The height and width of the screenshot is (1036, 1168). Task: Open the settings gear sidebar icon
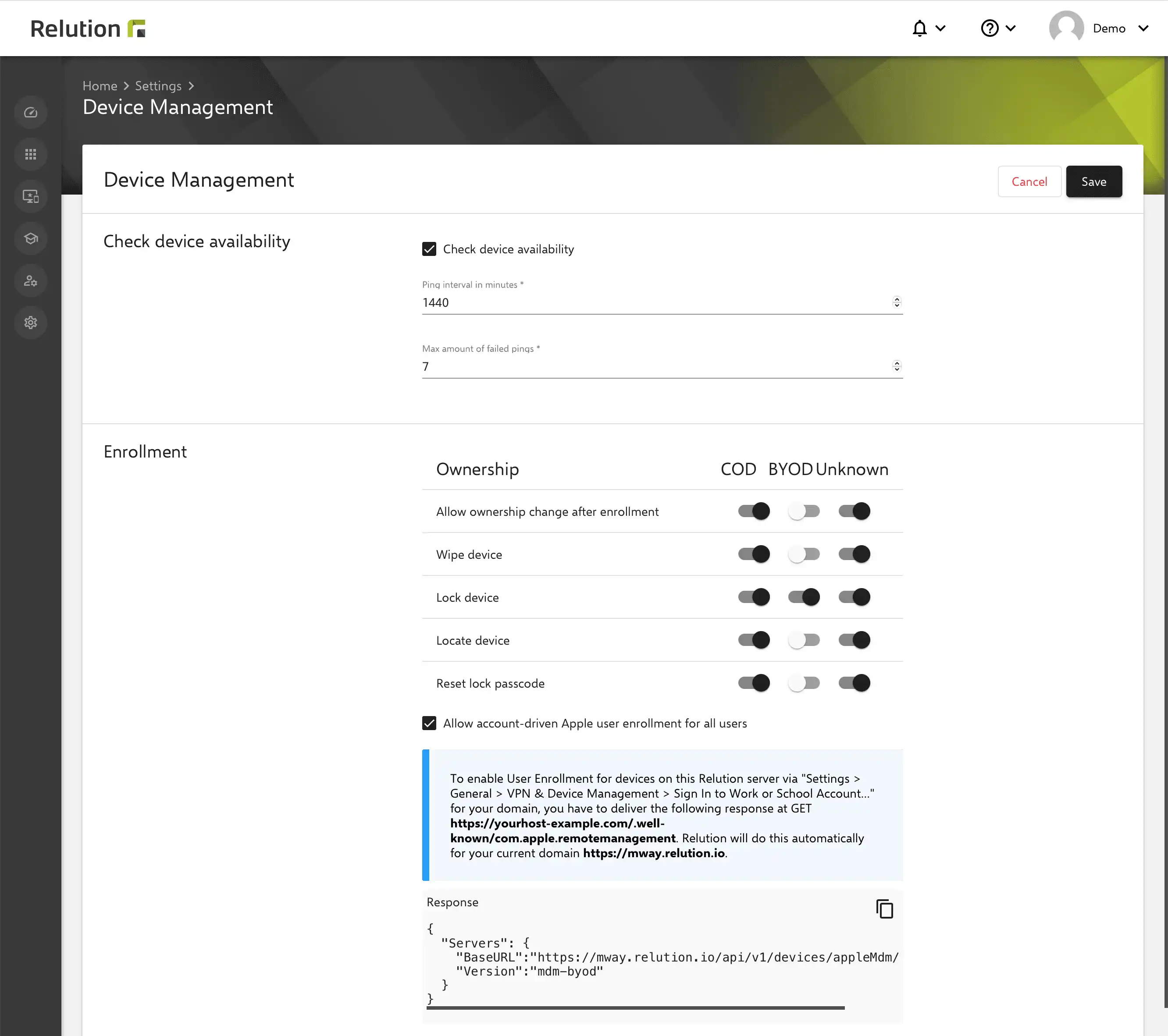pos(31,322)
